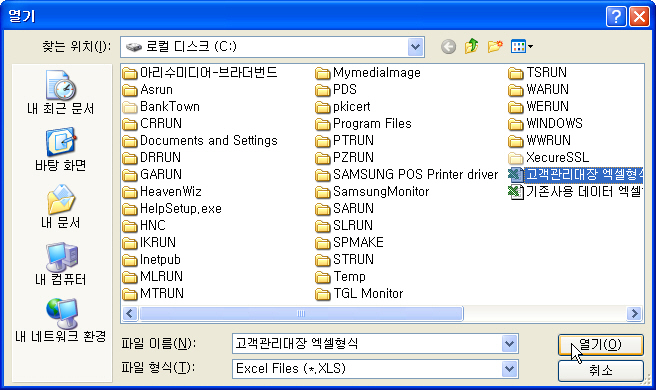Viewport: 656px width, 390px height.
Task: Open 내 네트워크 환경 in places bar
Action: (61, 321)
